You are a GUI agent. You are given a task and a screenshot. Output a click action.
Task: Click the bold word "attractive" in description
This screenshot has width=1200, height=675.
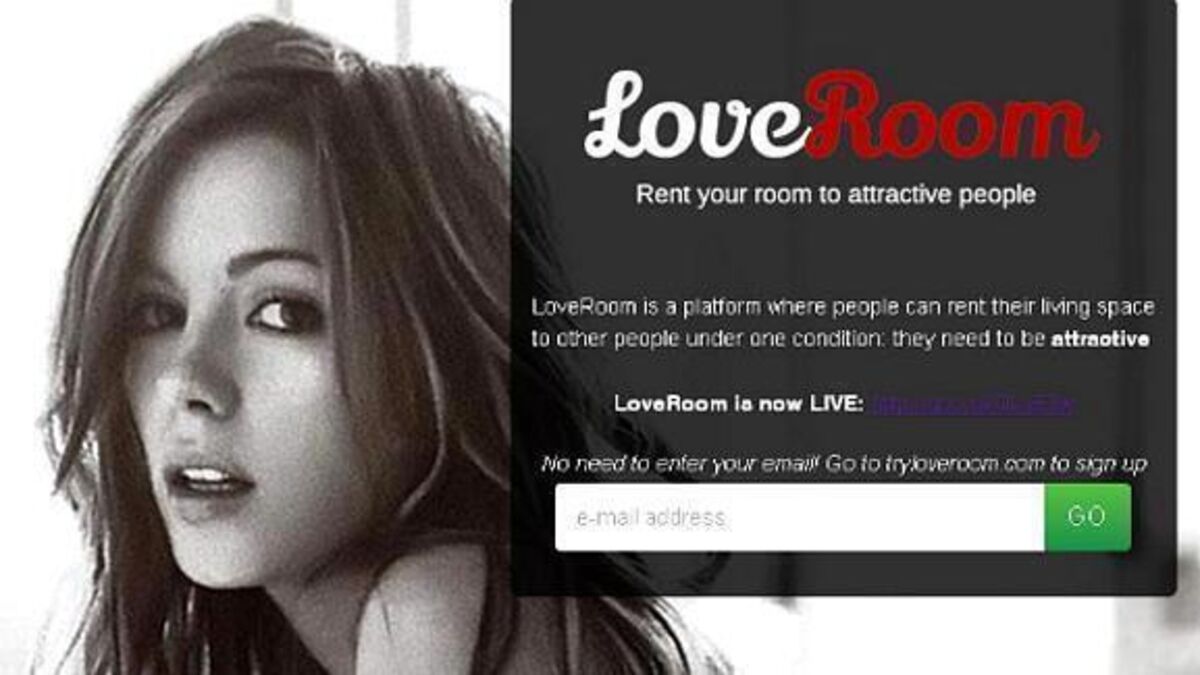[x=1100, y=339]
